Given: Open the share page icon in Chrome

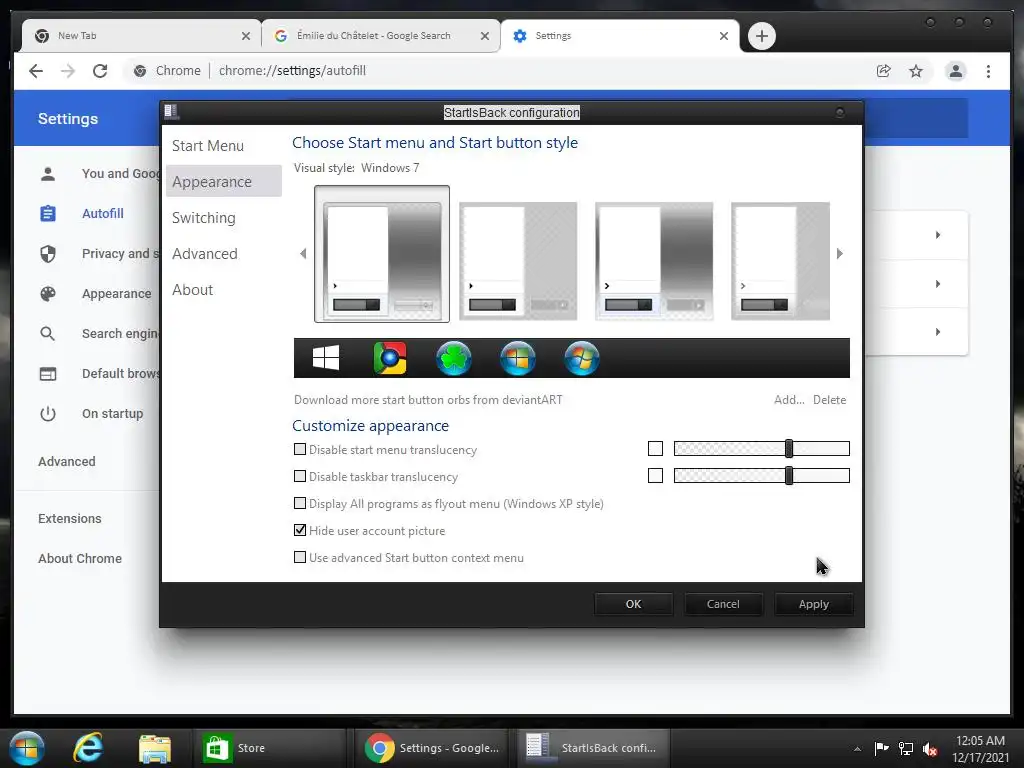Looking at the screenshot, I should (884, 71).
